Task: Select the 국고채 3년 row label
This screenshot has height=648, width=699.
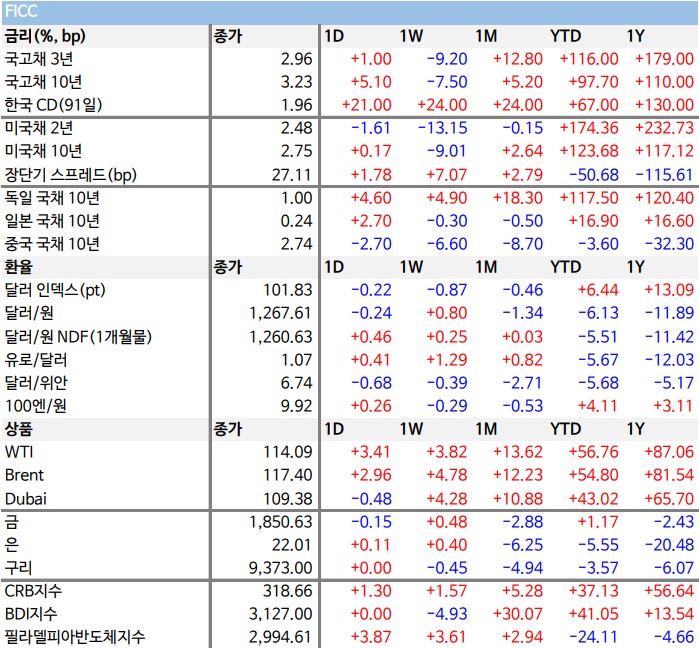Action: click(39, 59)
